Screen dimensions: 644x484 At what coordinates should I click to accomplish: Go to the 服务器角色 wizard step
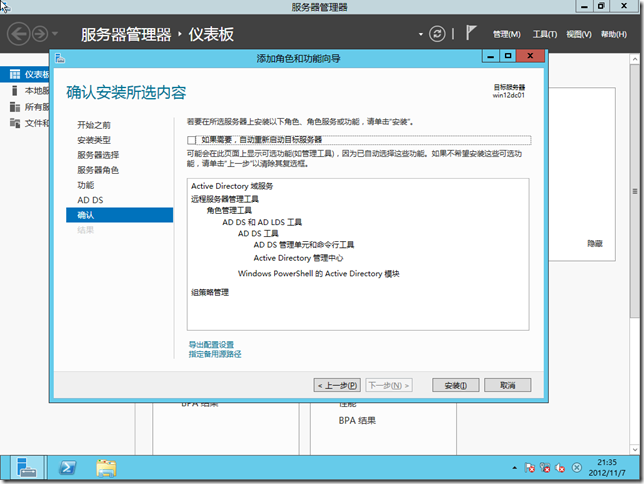(98, 170)
